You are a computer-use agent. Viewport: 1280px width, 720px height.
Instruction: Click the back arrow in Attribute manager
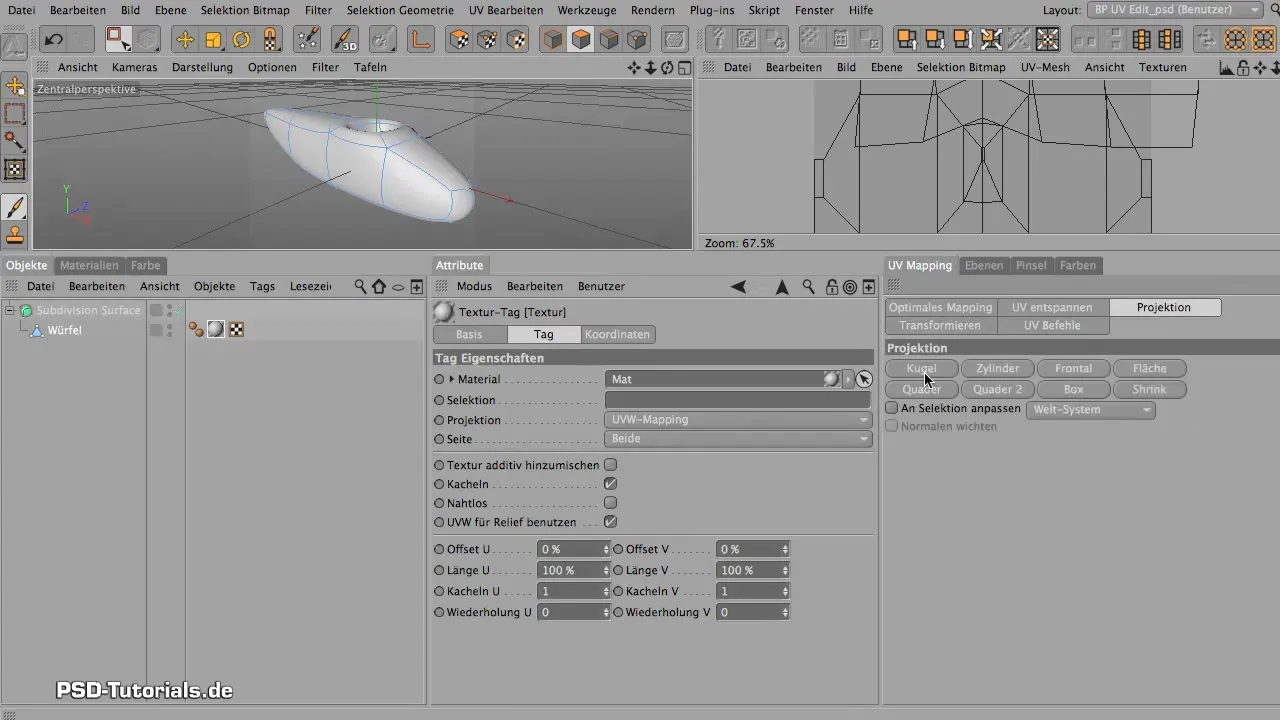(738, 287)
